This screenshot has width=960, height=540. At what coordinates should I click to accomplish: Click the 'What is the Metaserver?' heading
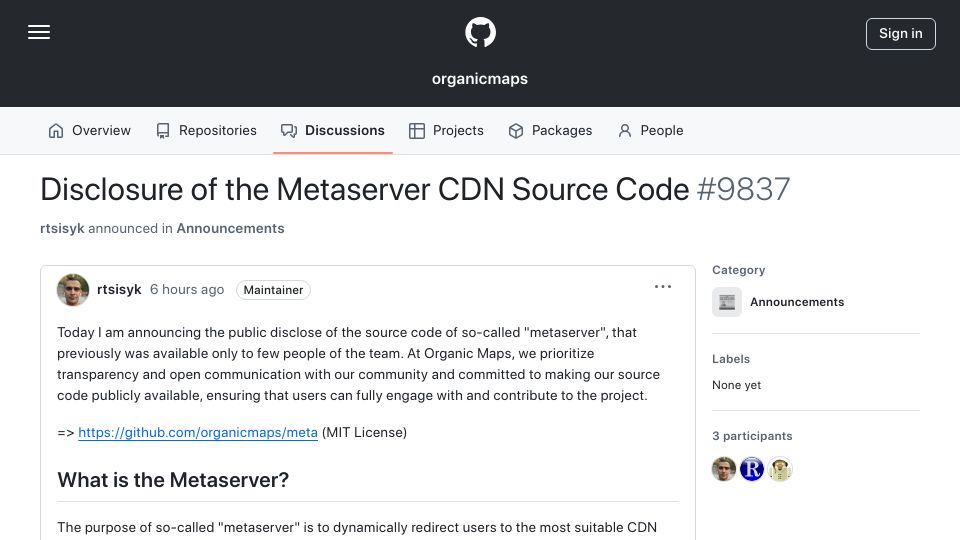click(x=173, y=480)
